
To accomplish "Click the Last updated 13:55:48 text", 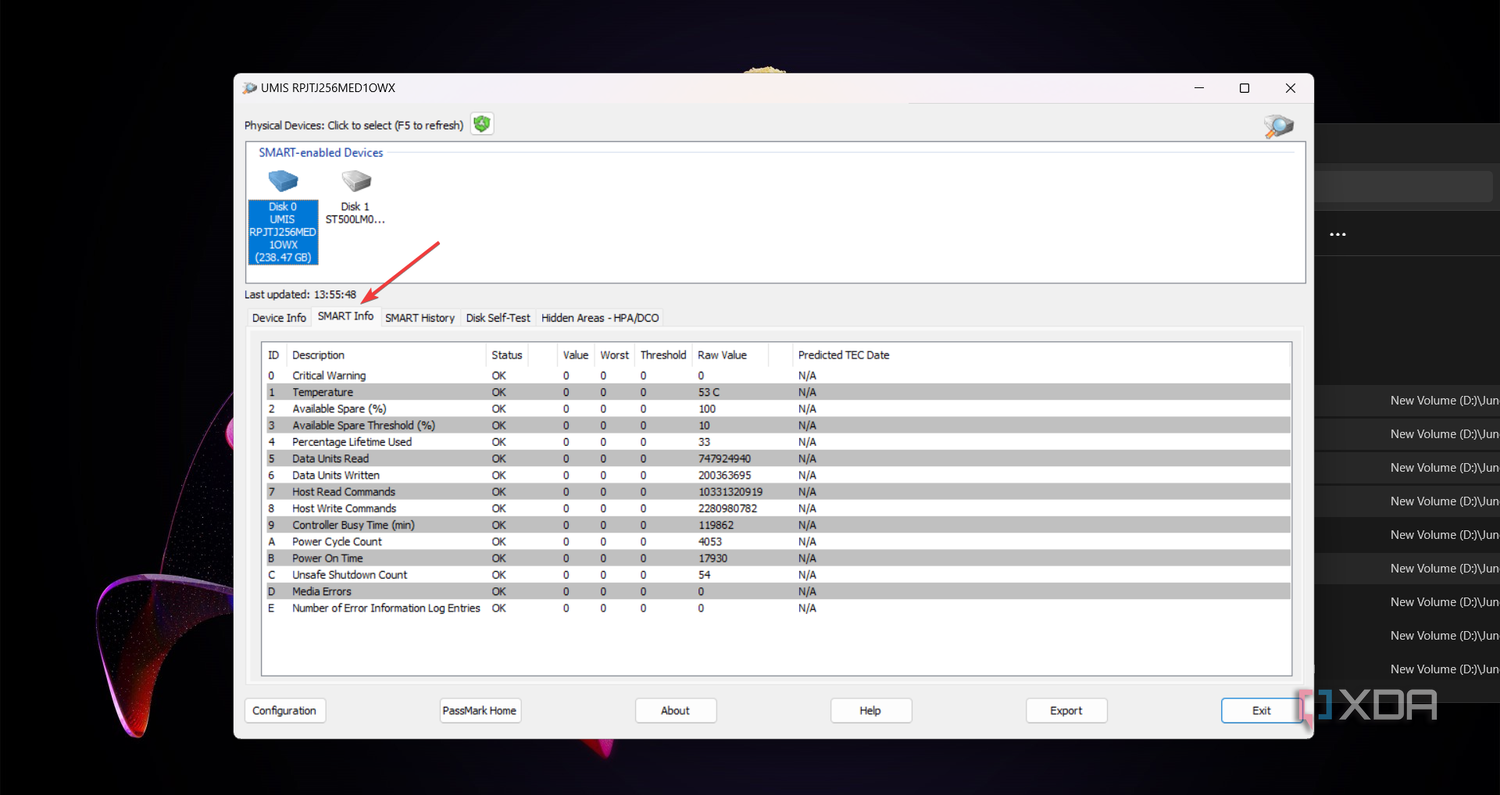I will click(x=300, y=294).
